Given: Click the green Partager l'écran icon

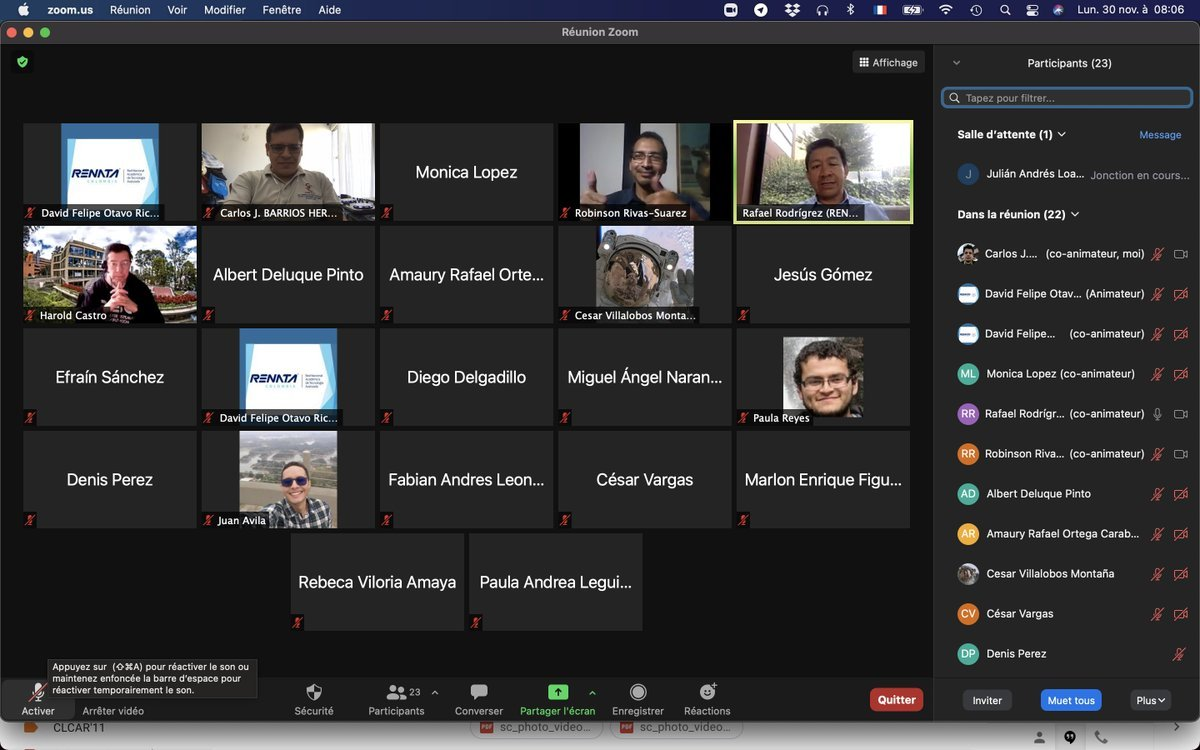Looking at the screenshot, I should pyautogui.click(x=557, y=692).
